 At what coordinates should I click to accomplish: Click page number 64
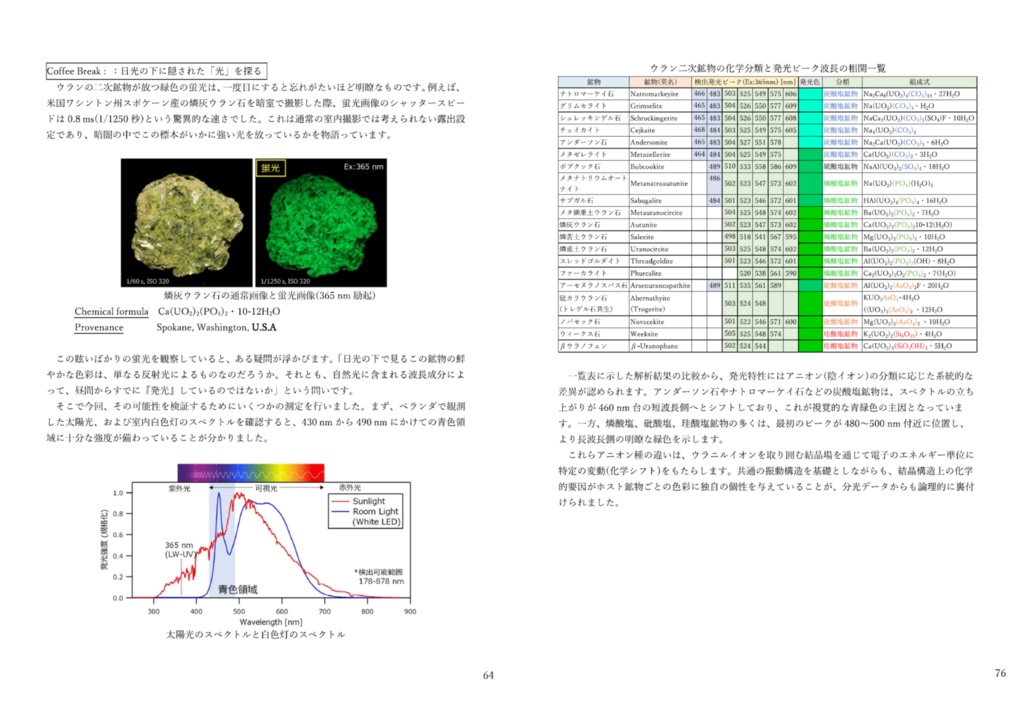(x=488, y=675)
